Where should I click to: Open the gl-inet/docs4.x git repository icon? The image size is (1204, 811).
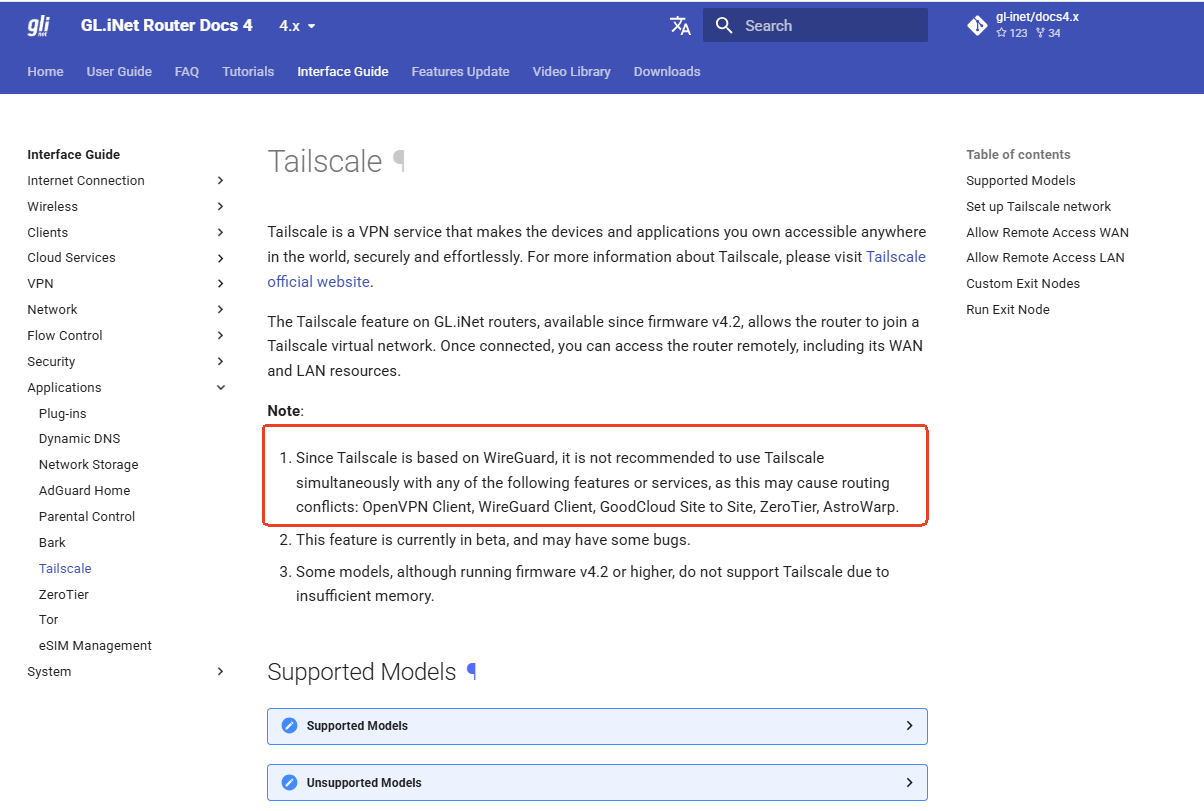[x=977, y=26]
